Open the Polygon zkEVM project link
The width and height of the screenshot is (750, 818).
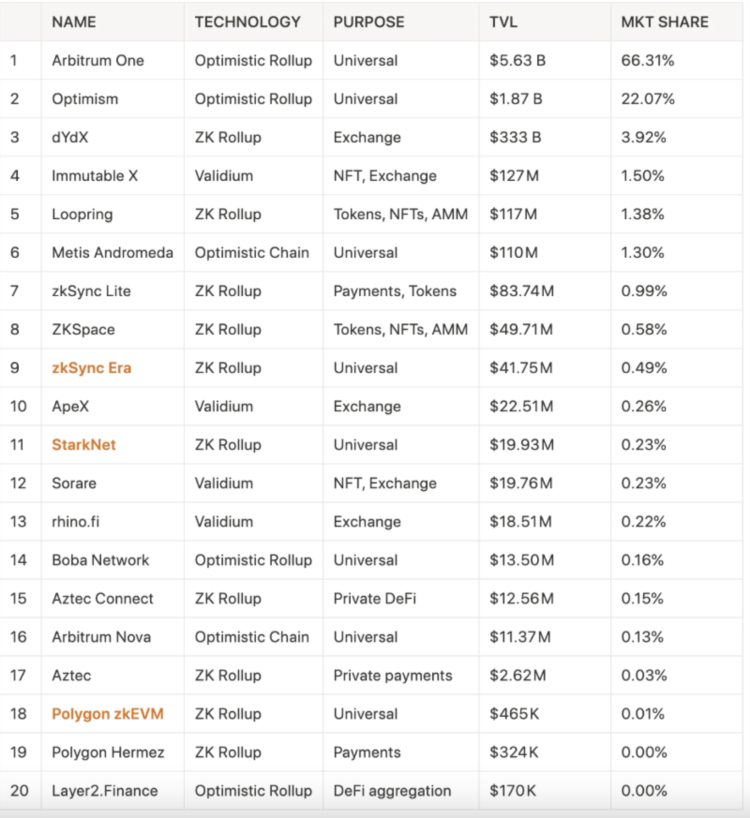(107, 714)
